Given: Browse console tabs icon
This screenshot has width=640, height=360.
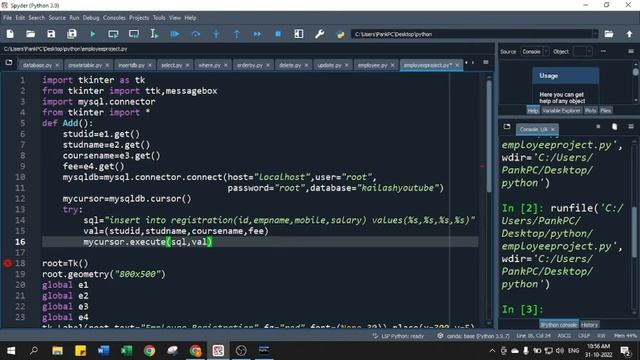Looking at the screenshot, I should point(507,127).
